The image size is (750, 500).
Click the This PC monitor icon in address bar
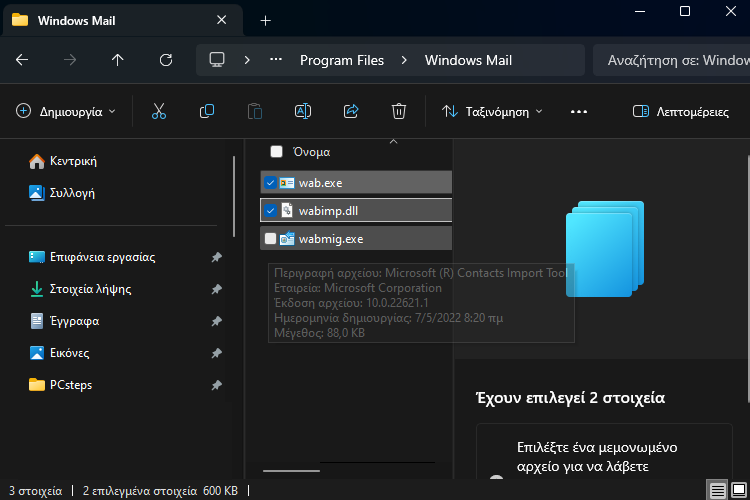[217, 60]
